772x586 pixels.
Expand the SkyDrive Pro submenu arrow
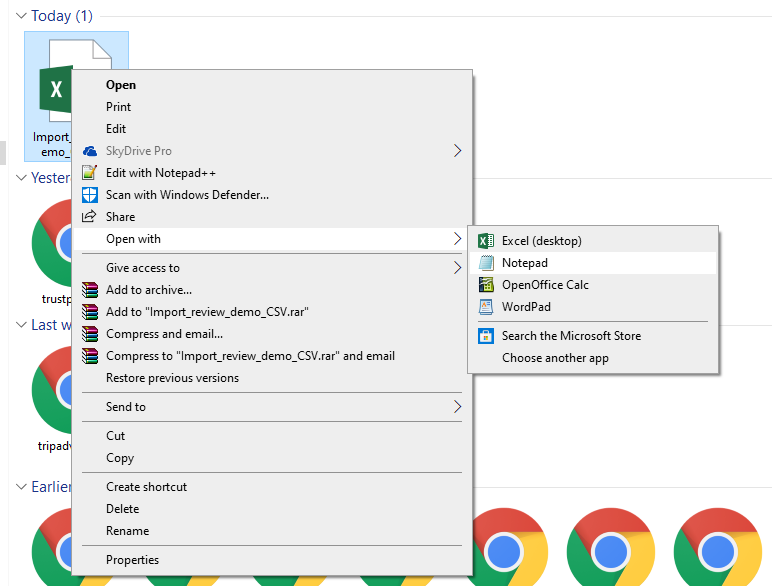coord(457,151)
